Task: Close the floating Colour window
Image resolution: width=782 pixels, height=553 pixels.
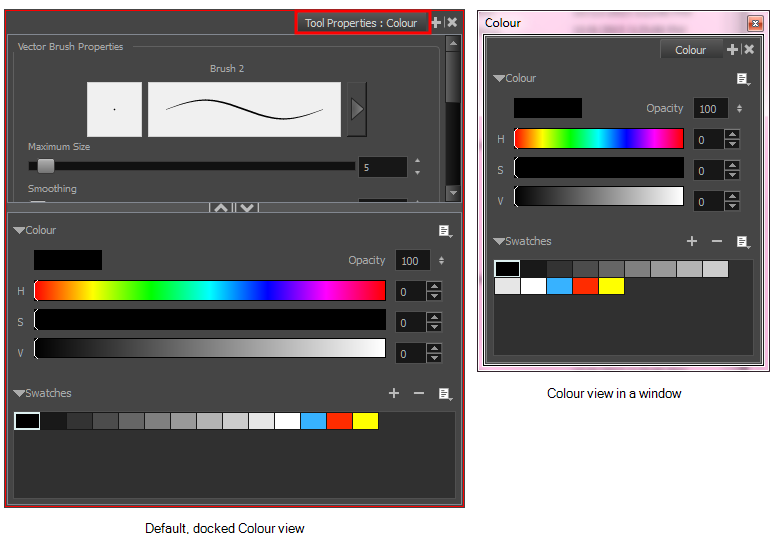Action: [x=755, y=23]
